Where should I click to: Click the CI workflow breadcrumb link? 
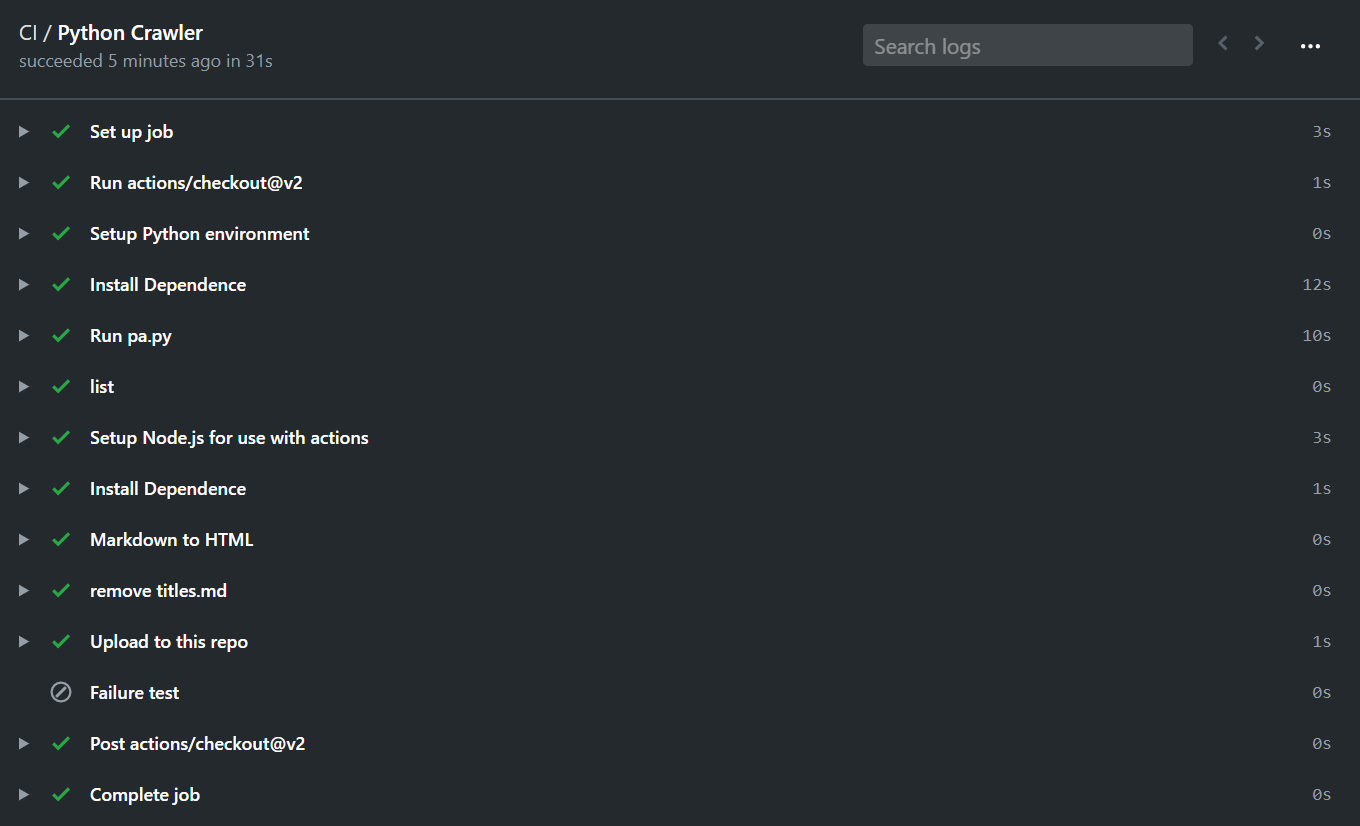click(x=28, y=33)
